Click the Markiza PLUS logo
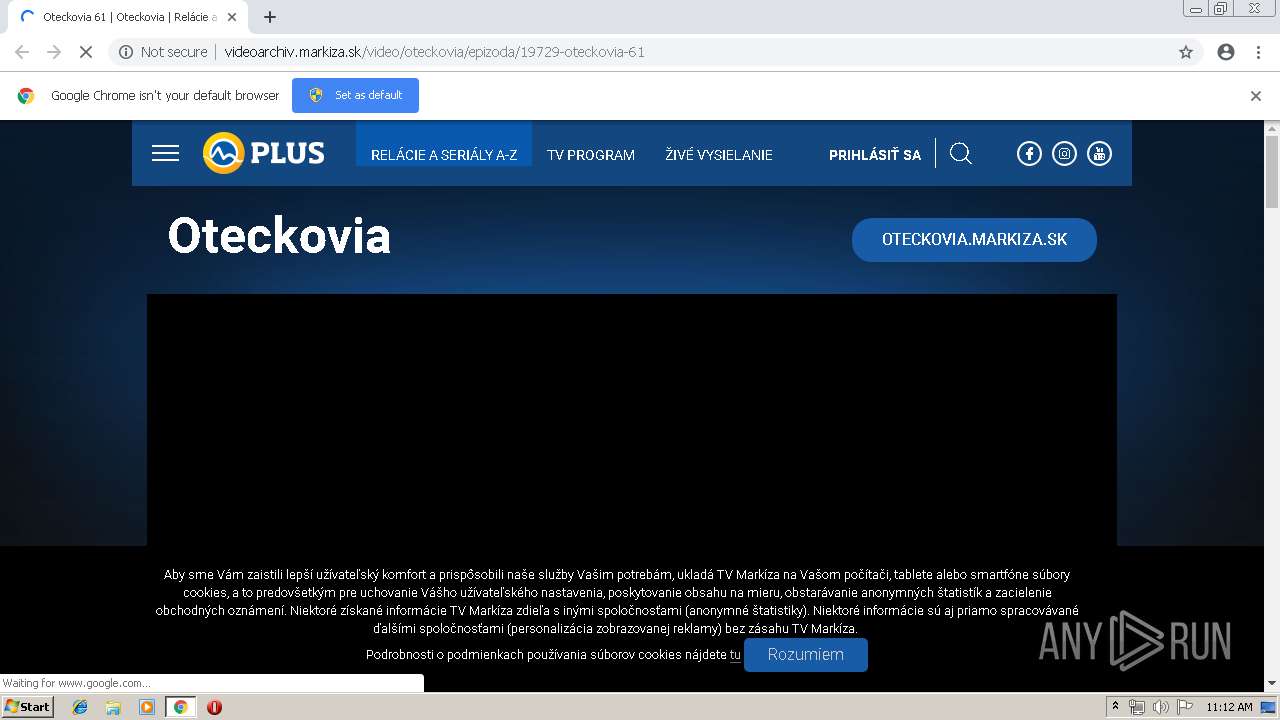1280x720 pixels. point(264,153)
